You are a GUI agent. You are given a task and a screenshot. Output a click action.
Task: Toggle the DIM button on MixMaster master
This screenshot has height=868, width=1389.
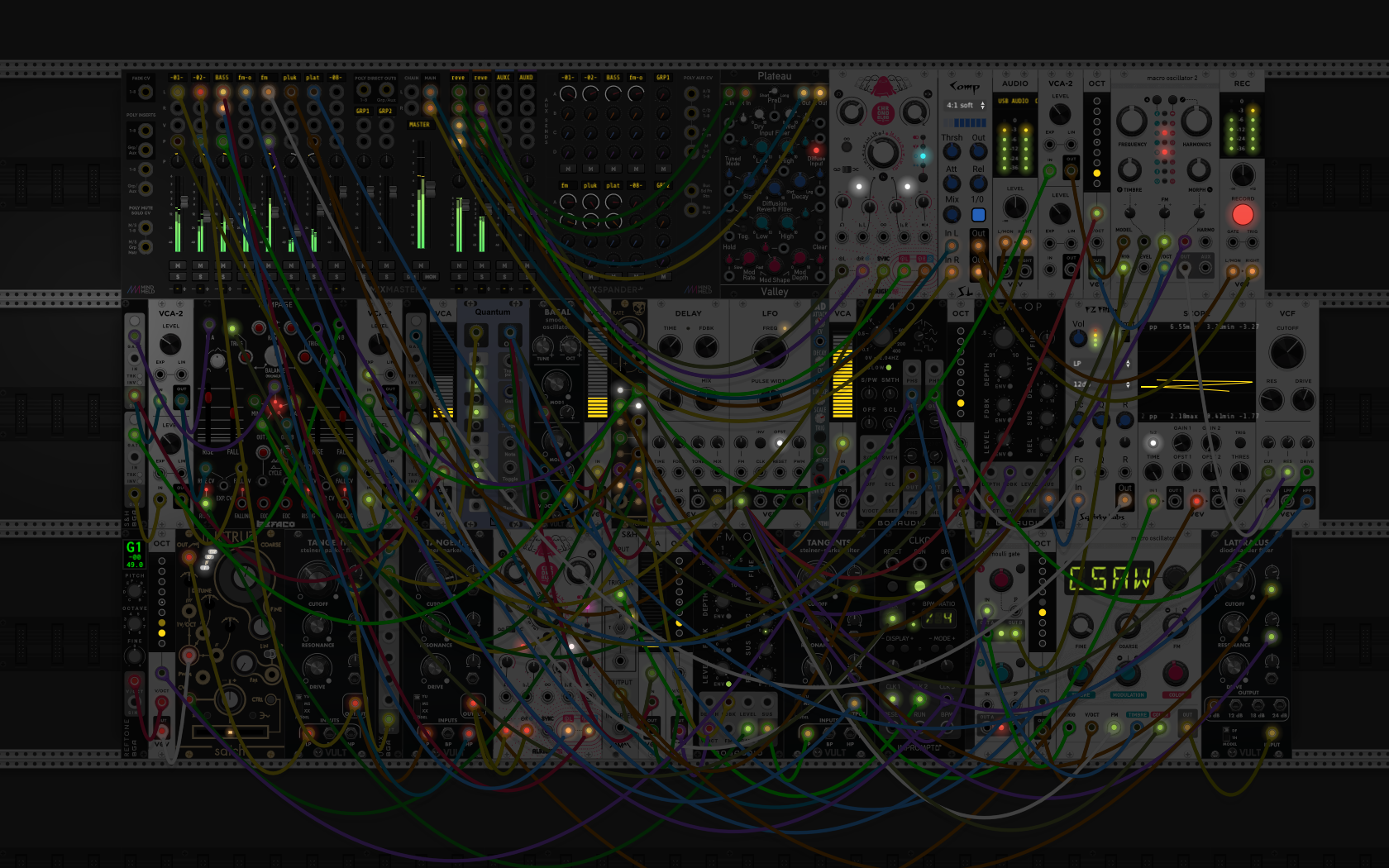tap(411, 277)
